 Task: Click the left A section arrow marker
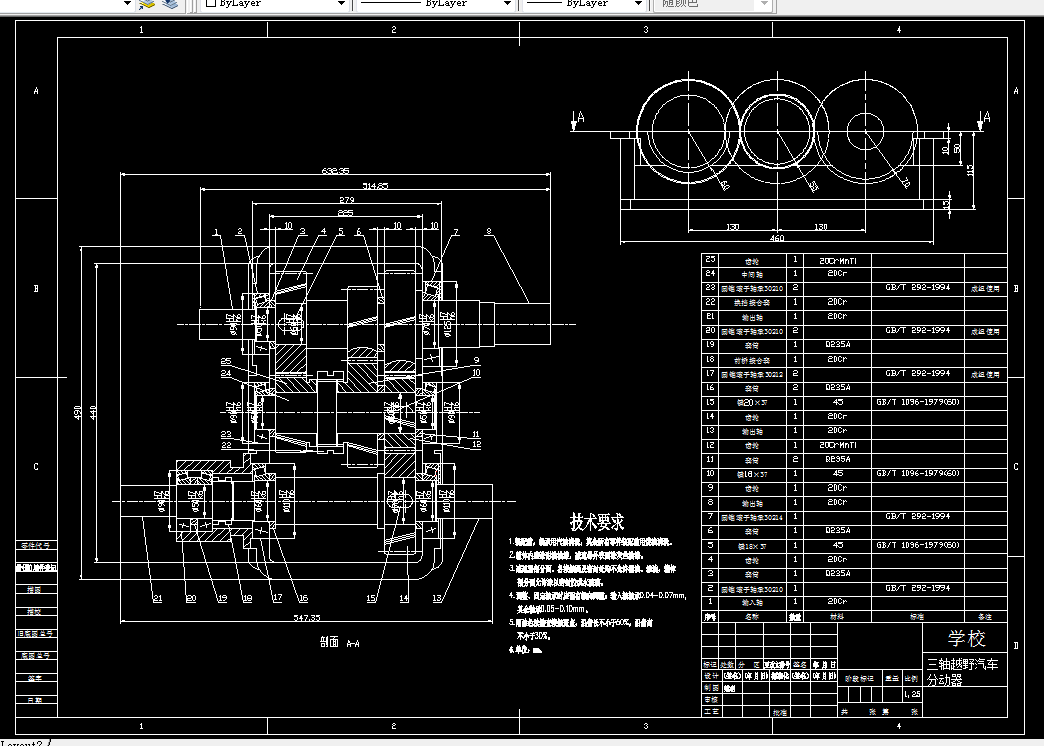tap(577, 119)
